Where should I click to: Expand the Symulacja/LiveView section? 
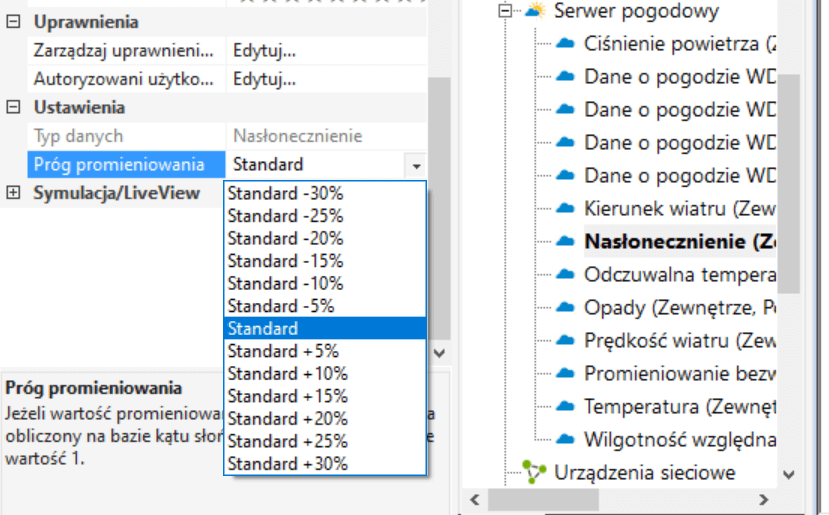[x=13, y=193]
